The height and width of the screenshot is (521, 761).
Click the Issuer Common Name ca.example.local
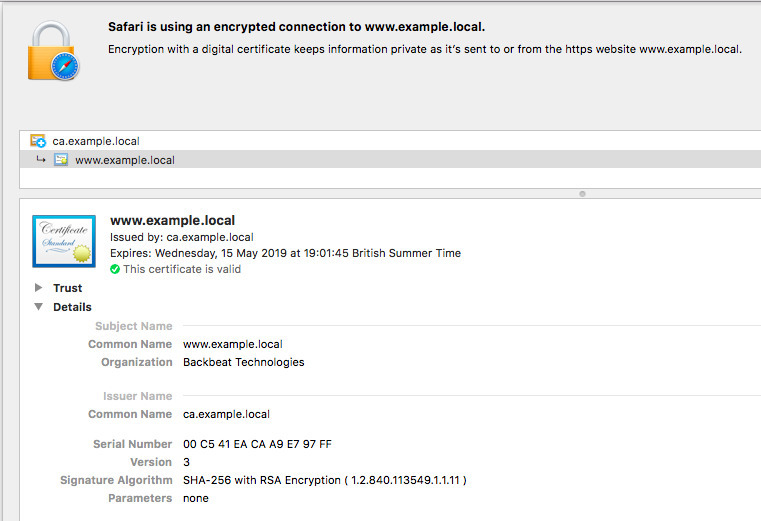[x=226, y=414]
